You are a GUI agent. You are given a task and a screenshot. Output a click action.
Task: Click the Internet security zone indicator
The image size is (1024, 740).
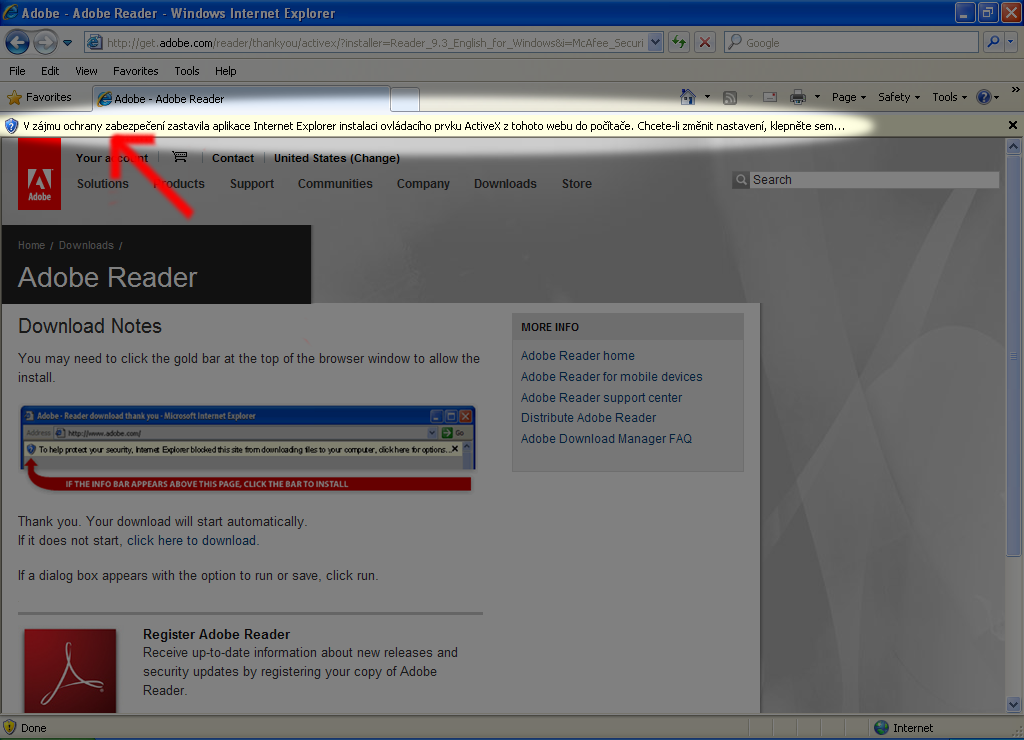[904, 728]
